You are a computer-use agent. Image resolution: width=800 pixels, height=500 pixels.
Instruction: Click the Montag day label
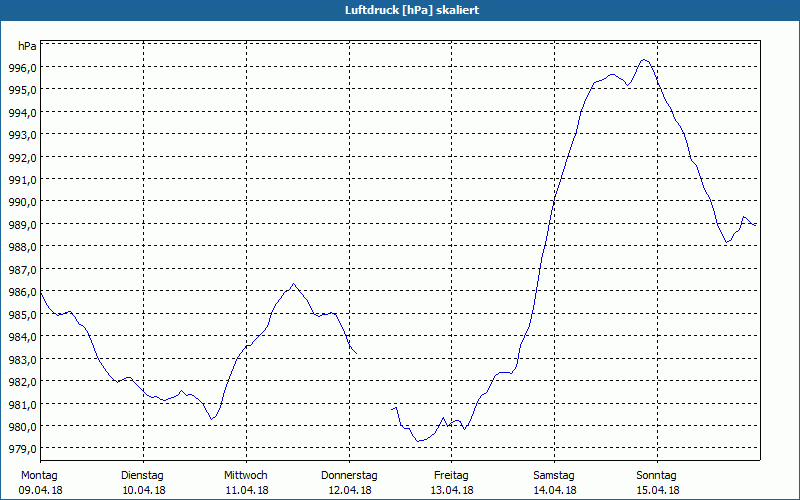pyautogui.click(x=39, y=476)
